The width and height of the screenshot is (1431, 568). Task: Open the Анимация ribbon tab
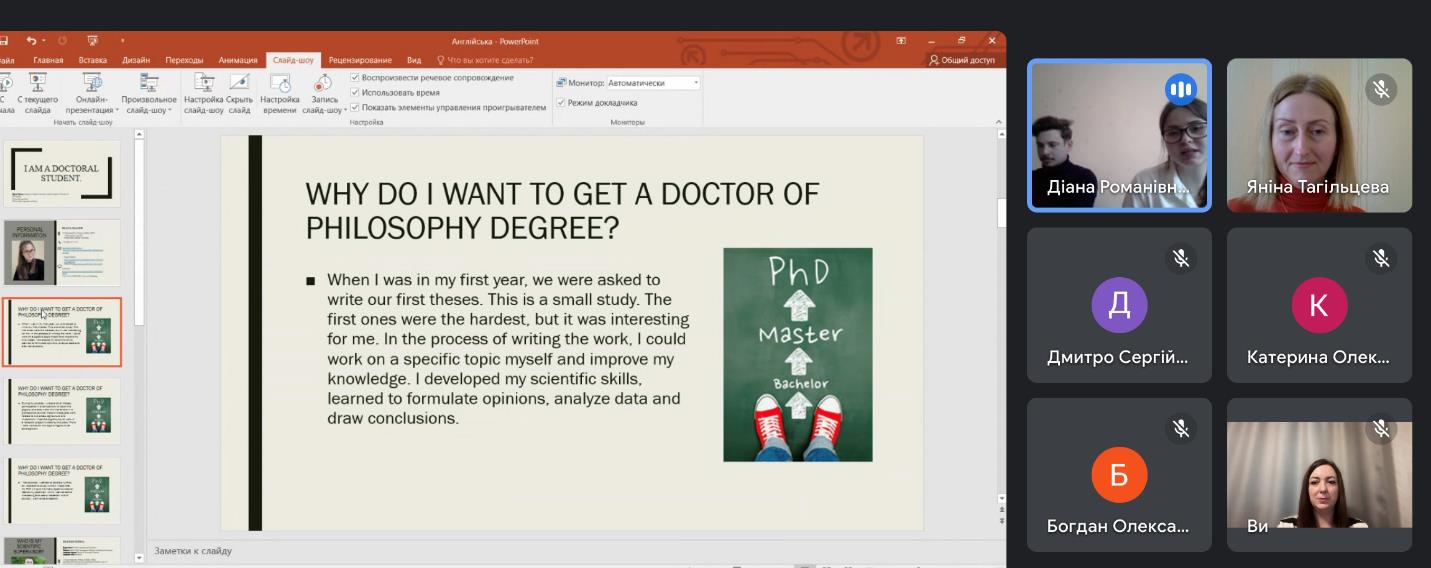point(238,60)
